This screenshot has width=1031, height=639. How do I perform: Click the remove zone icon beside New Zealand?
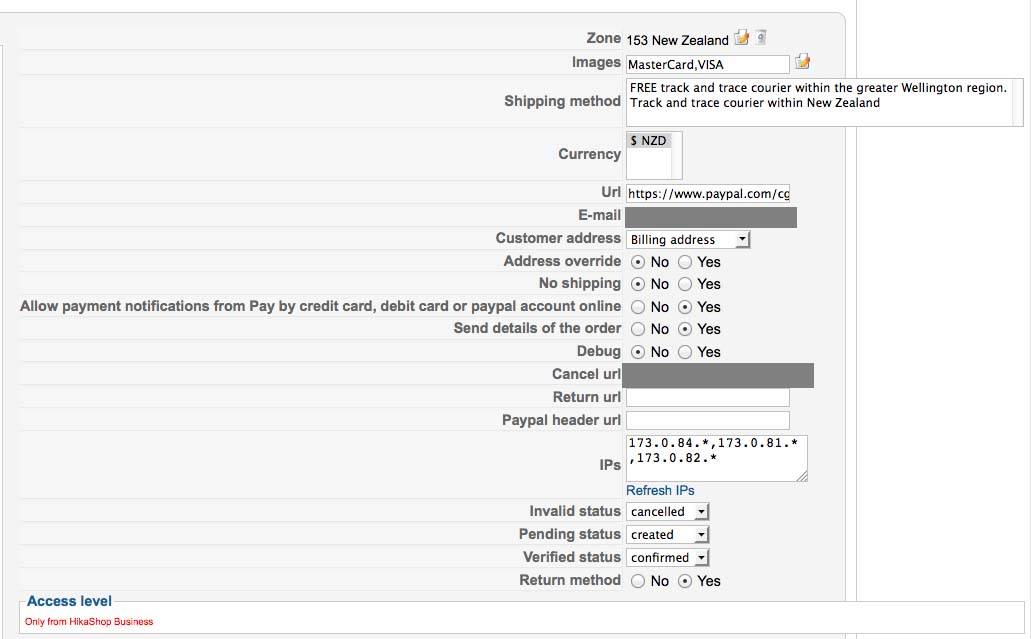tap(761, 37)
